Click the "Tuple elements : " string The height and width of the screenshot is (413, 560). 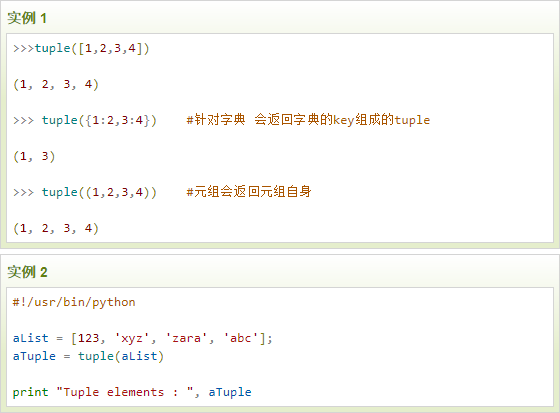[x=125, y=392]
